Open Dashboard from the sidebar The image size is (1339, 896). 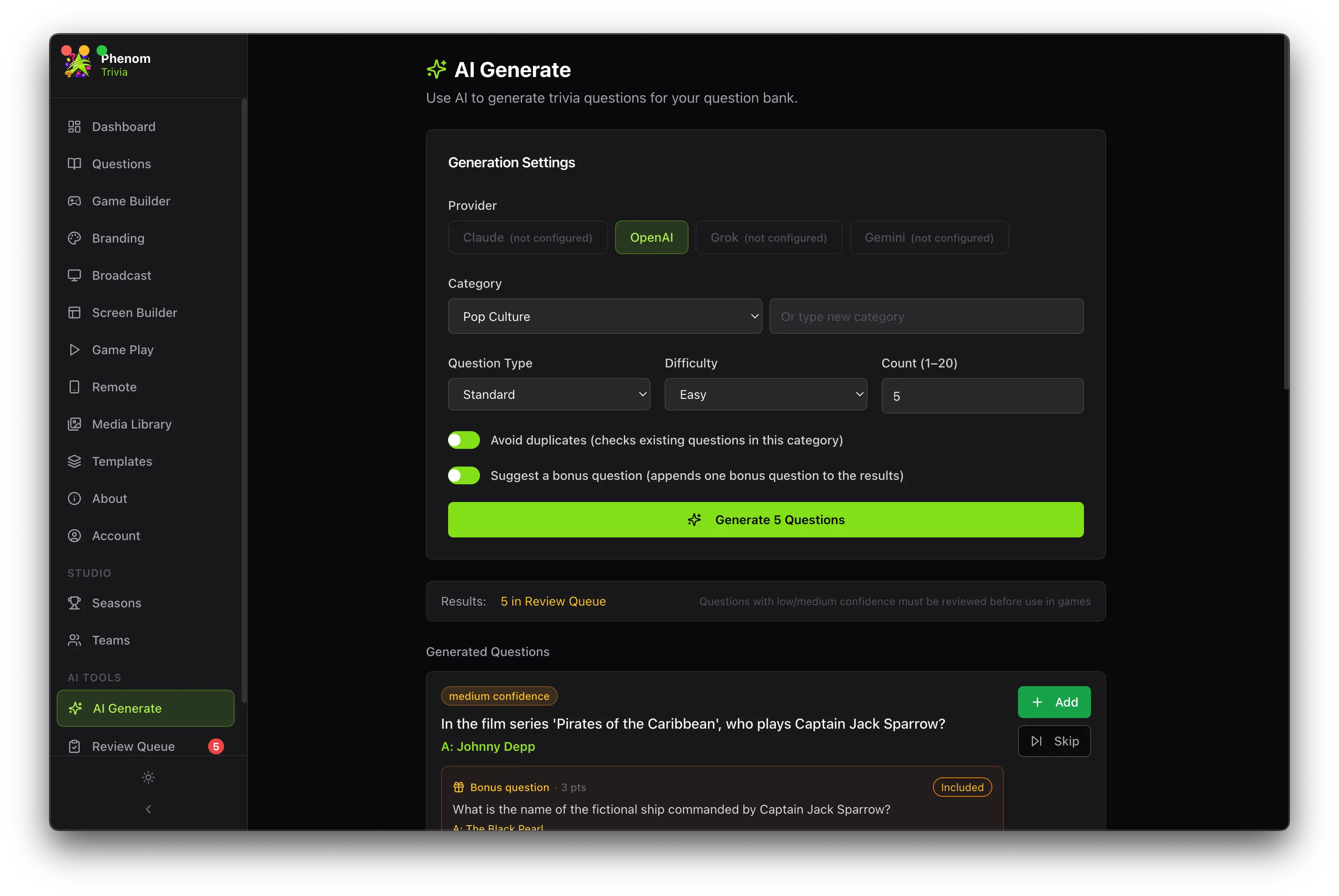(x=146, y=126)
